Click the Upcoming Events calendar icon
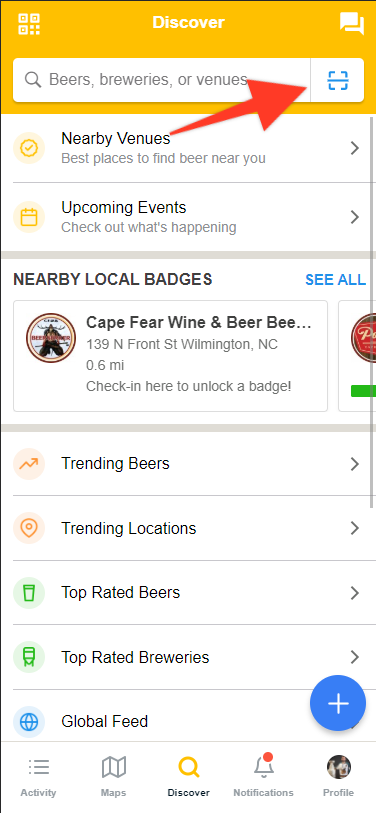The width and height of the screenshot is (376, 813). coord(29,217)
